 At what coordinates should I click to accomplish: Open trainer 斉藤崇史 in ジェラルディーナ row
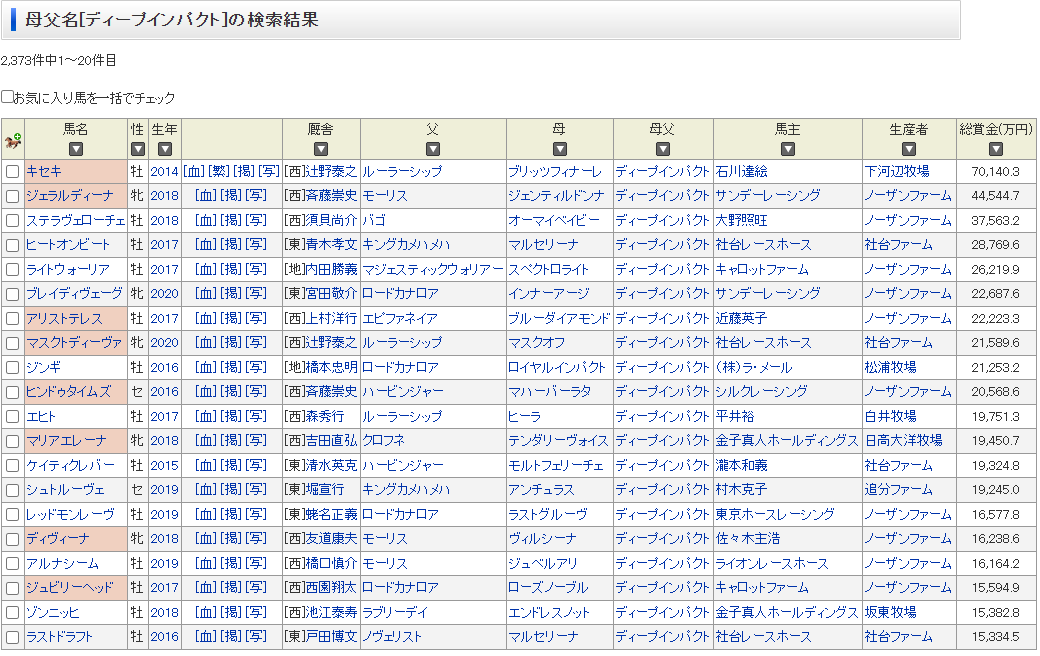(331, 196)
